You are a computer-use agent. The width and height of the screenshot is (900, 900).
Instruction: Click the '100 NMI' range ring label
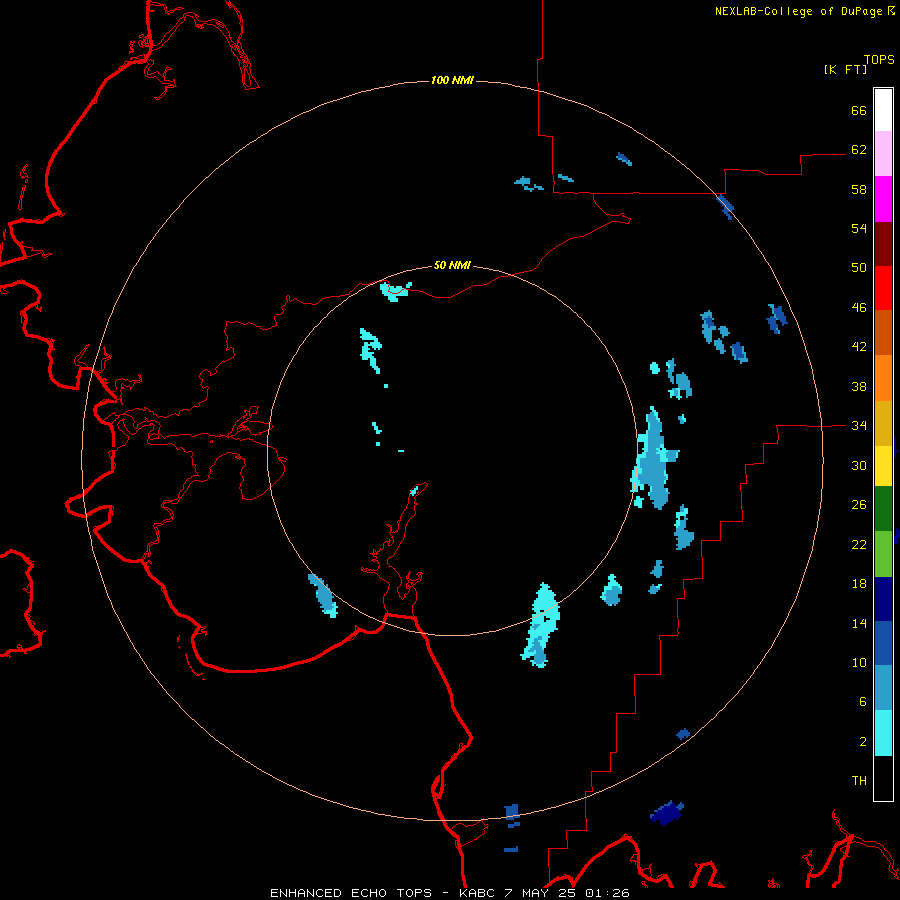click(x=452, y=80)
